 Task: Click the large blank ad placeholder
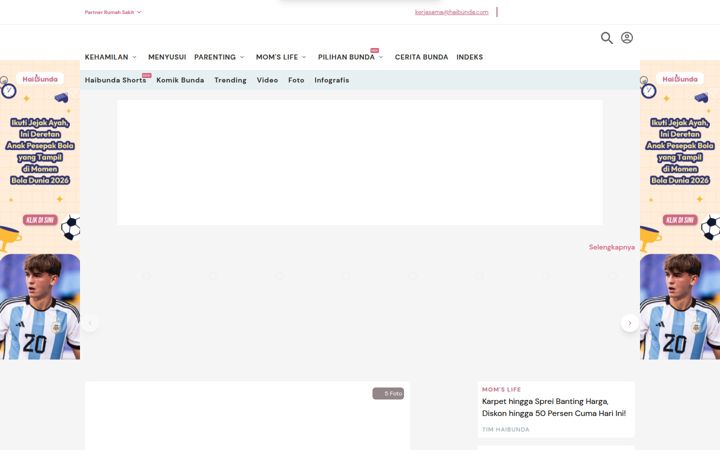(360, 163)
